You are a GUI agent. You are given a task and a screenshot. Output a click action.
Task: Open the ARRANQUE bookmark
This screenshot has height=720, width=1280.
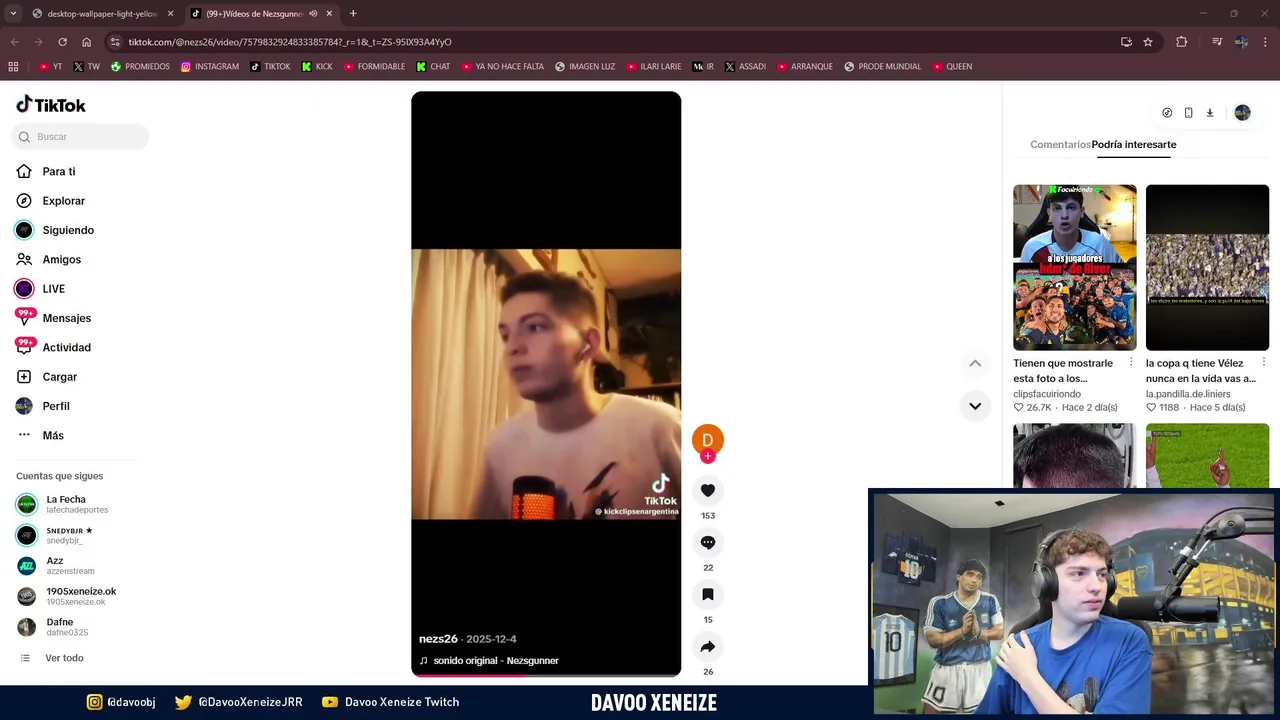pyautogui.click(x=804, y=67)
